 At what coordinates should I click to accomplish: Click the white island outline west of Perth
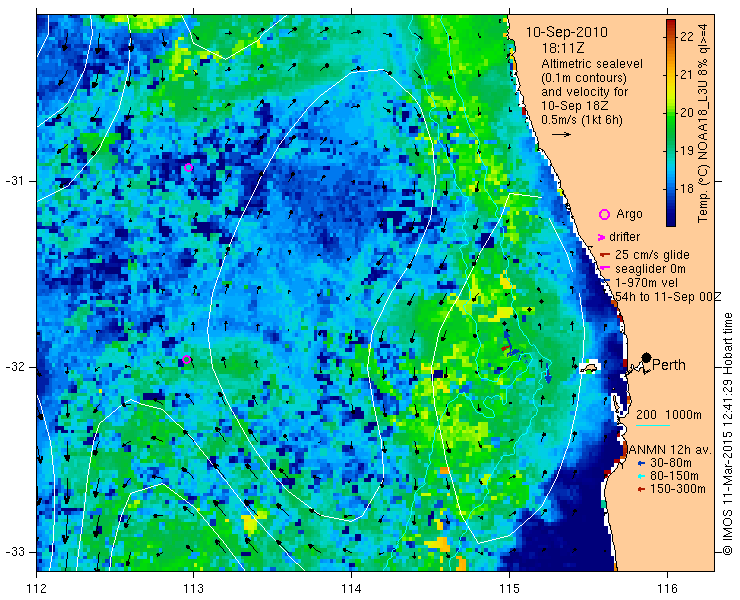[589, 367]
